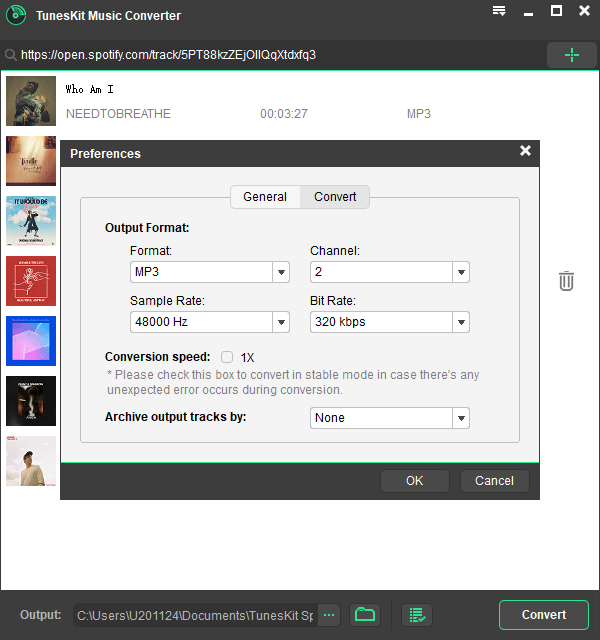The height and width of the screenshot is (640, 600).
Task: Browse output path with the three-dots button
Action: (329, 615)
